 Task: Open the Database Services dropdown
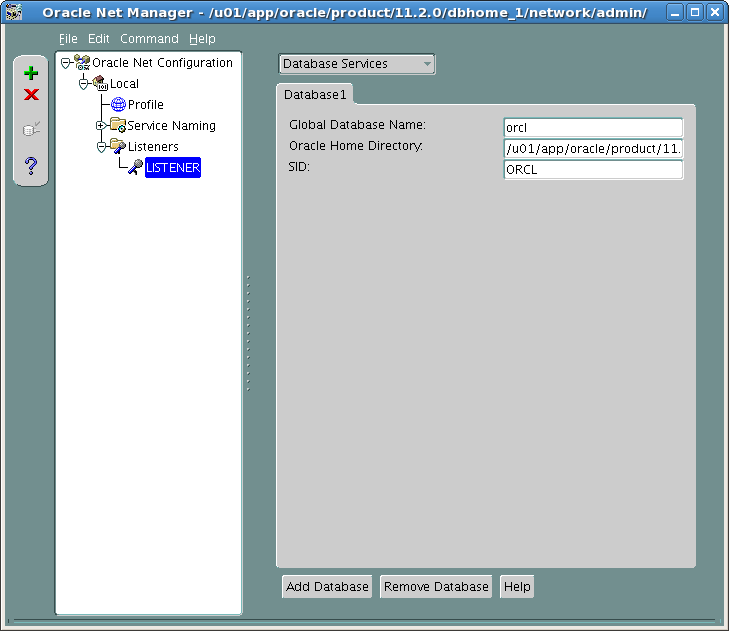(357, 64)
